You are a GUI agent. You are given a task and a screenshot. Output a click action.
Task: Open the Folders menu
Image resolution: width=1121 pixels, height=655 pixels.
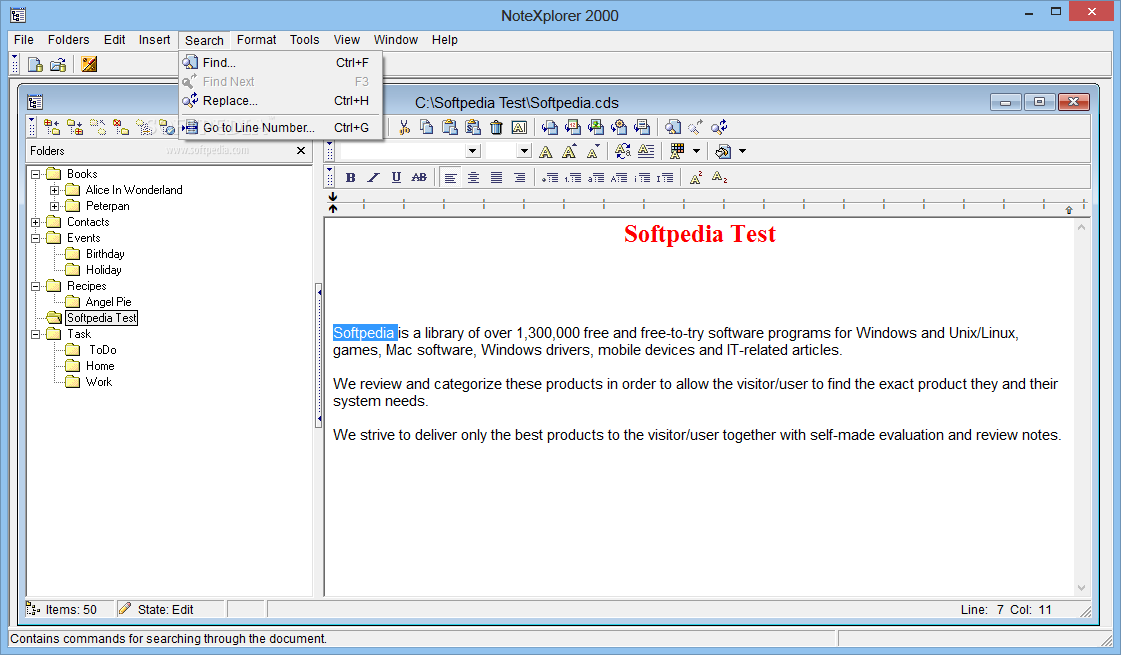[x=69, y=40]
